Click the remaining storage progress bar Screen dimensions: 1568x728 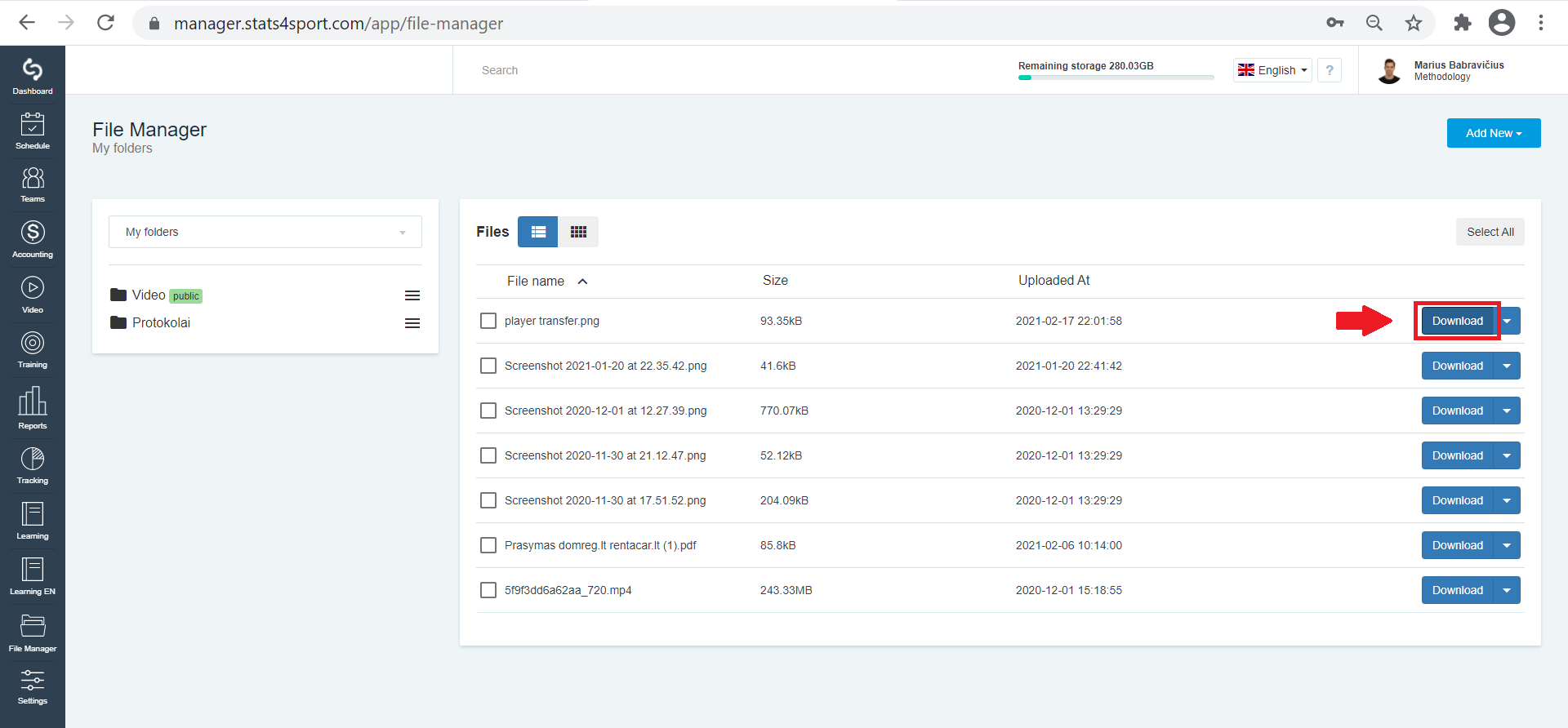click(x=1116, y=78)
